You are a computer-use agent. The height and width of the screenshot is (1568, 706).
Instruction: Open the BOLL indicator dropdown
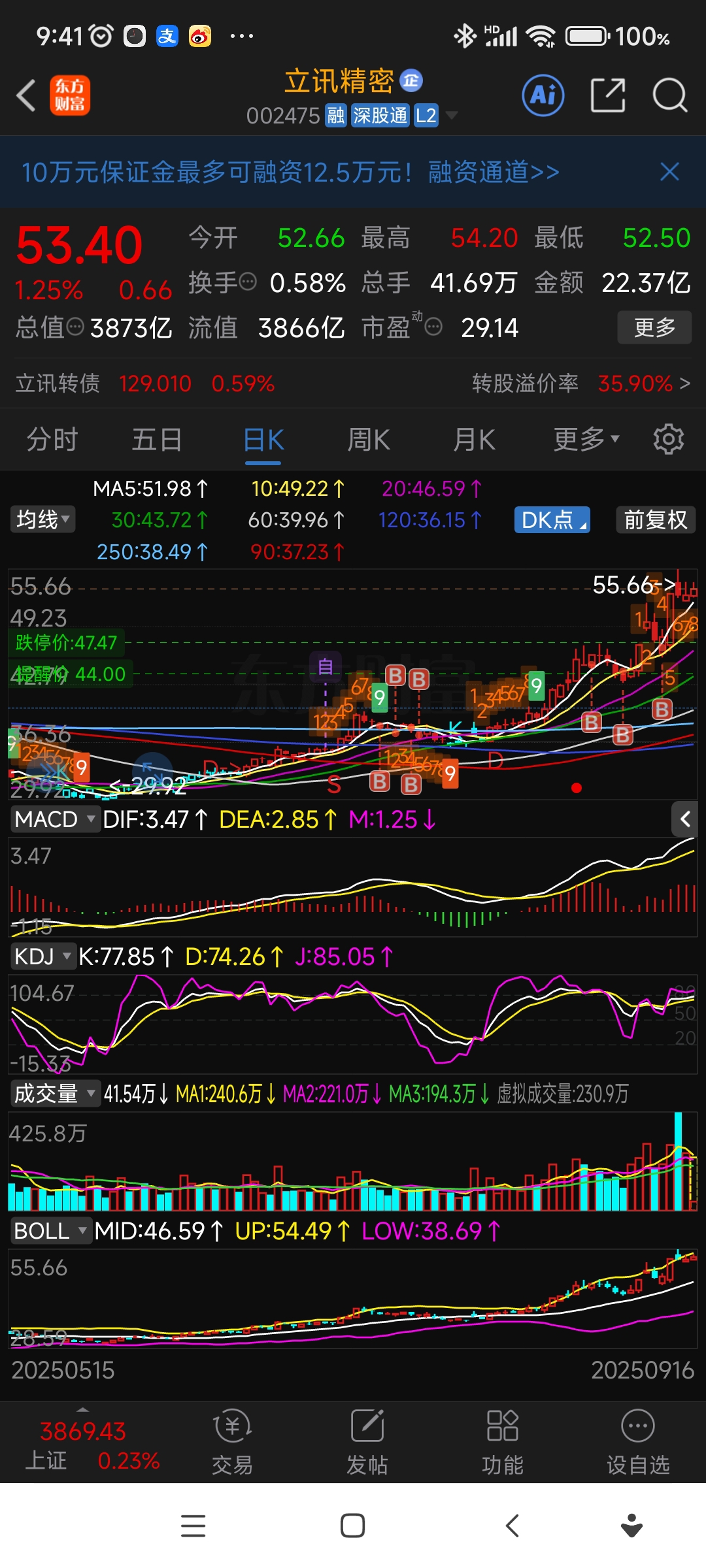pos(51,1231)
